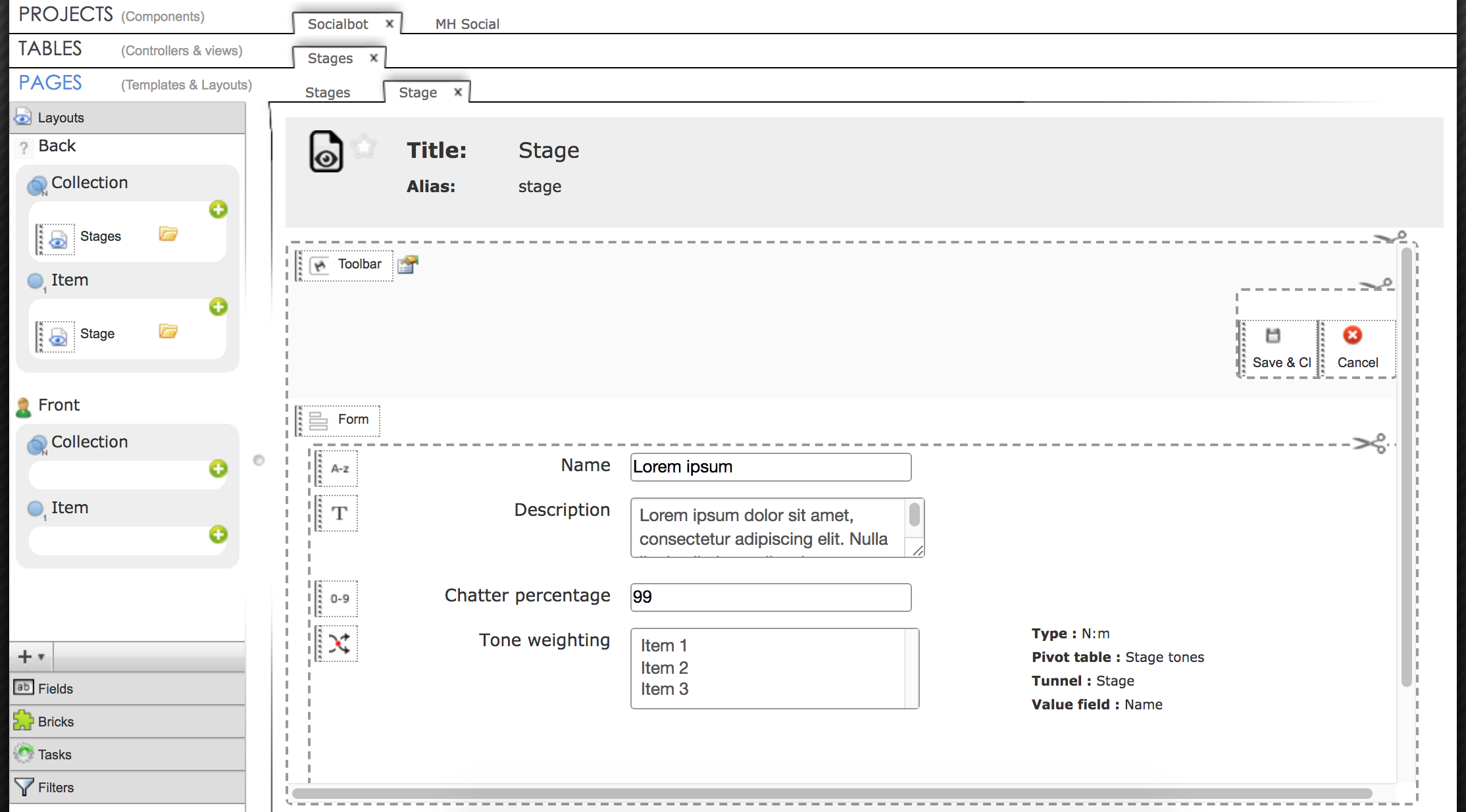
Task: Open the folder icon next to Stages
Action: tap(168, 234)
